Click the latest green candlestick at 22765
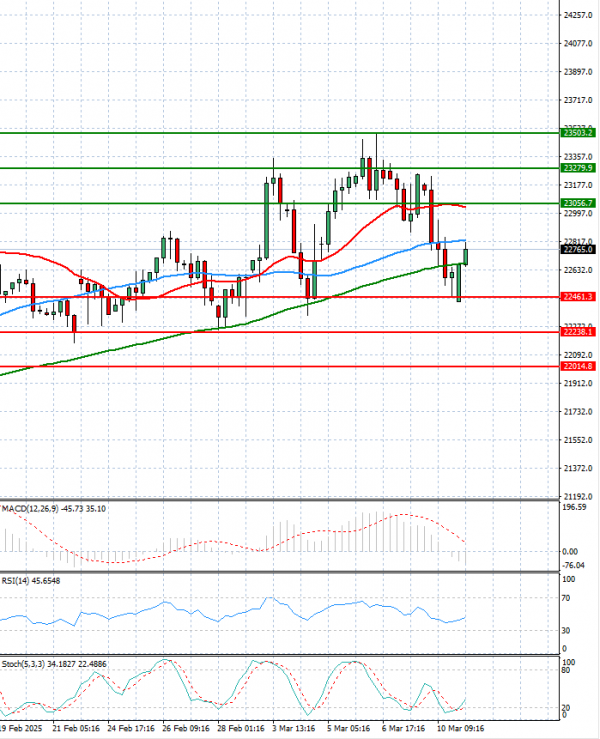 tap(466, 257)
